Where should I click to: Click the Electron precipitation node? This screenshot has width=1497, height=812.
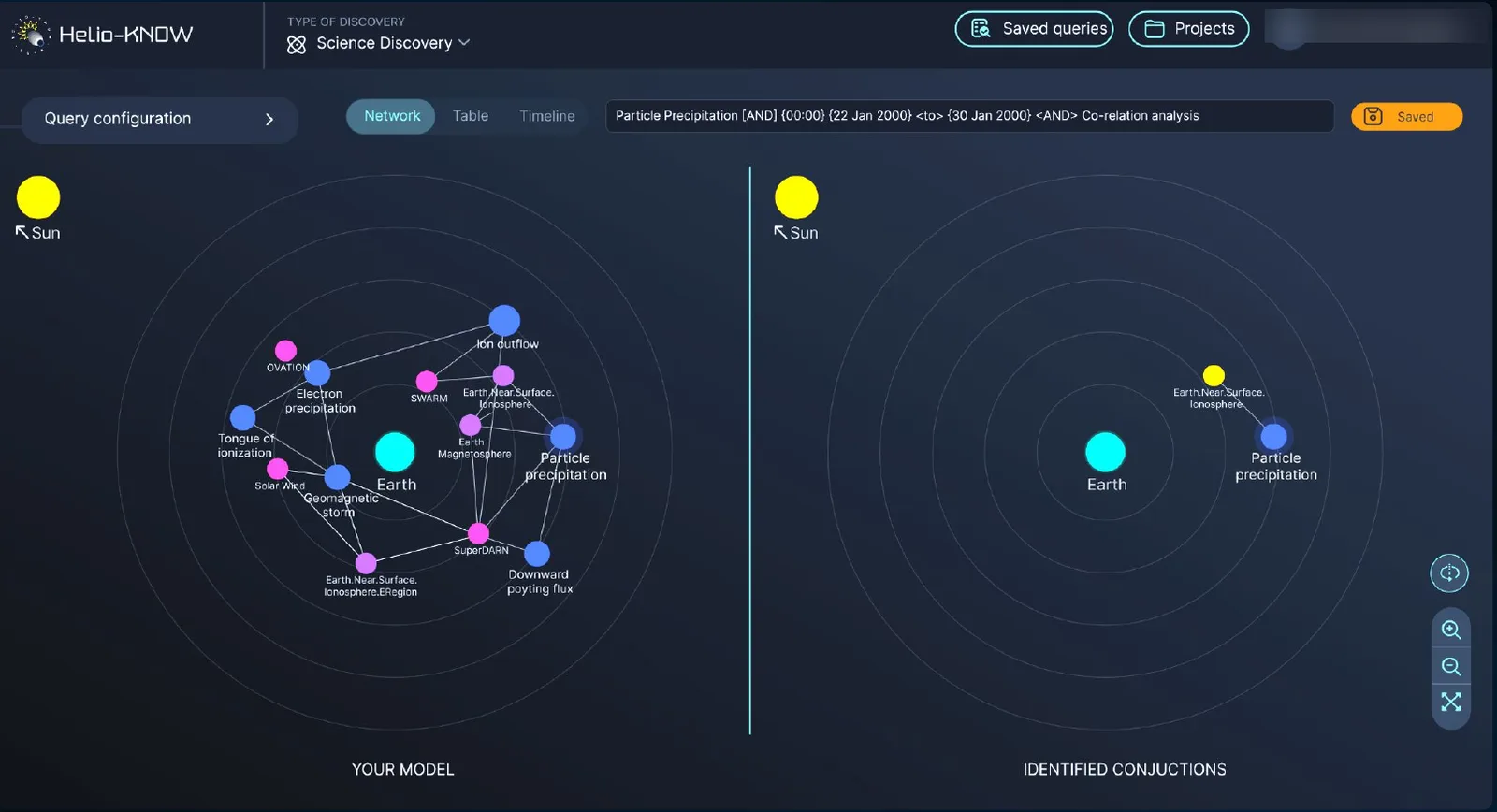pyautogui.click(x=318, y=372)
